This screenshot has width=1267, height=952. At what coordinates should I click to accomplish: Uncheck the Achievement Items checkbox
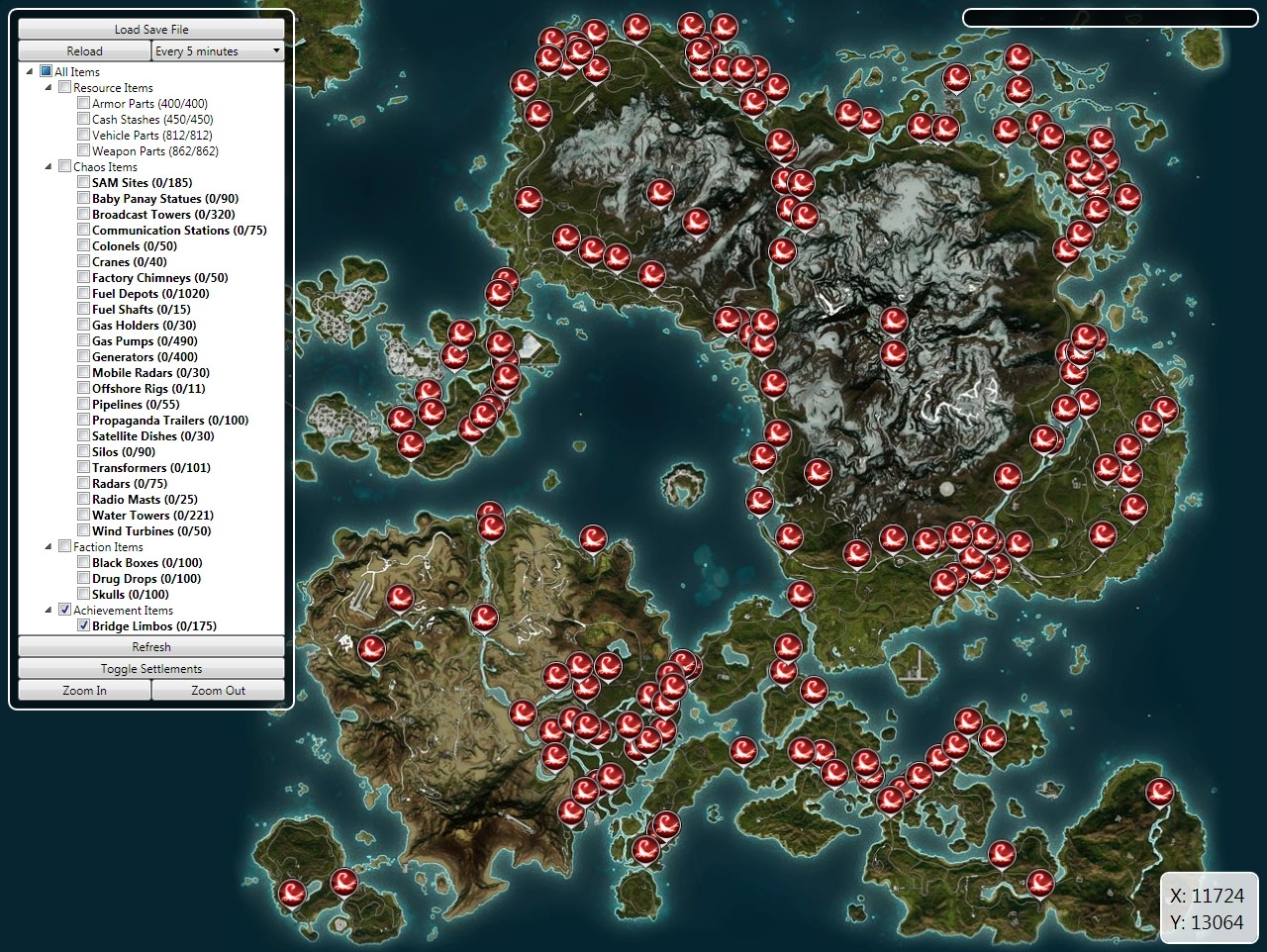pos(64,610)
